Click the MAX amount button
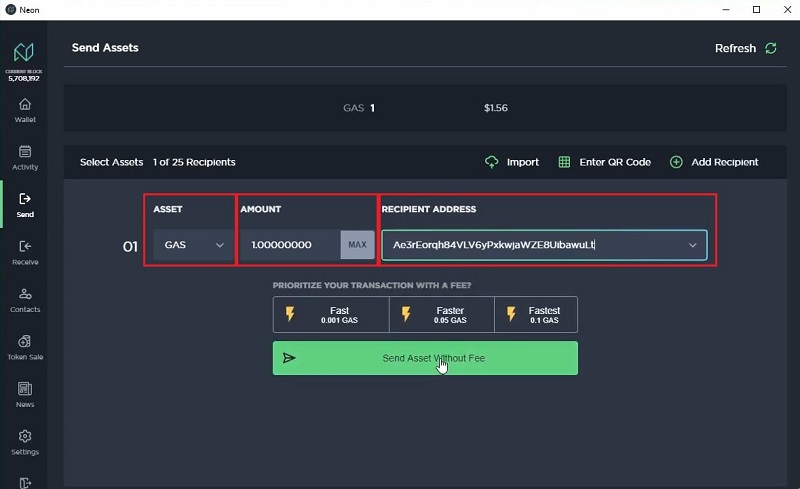 tap(357, 245)
